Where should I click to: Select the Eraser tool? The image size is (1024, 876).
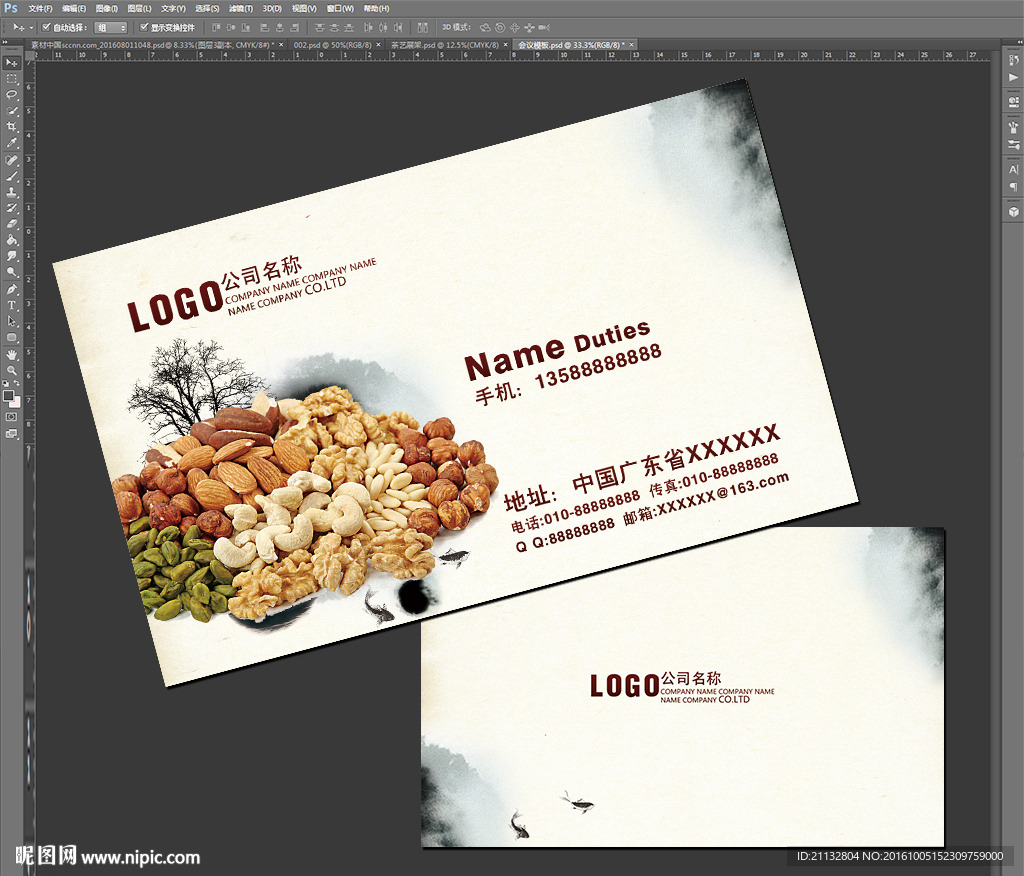click(12, 224)
